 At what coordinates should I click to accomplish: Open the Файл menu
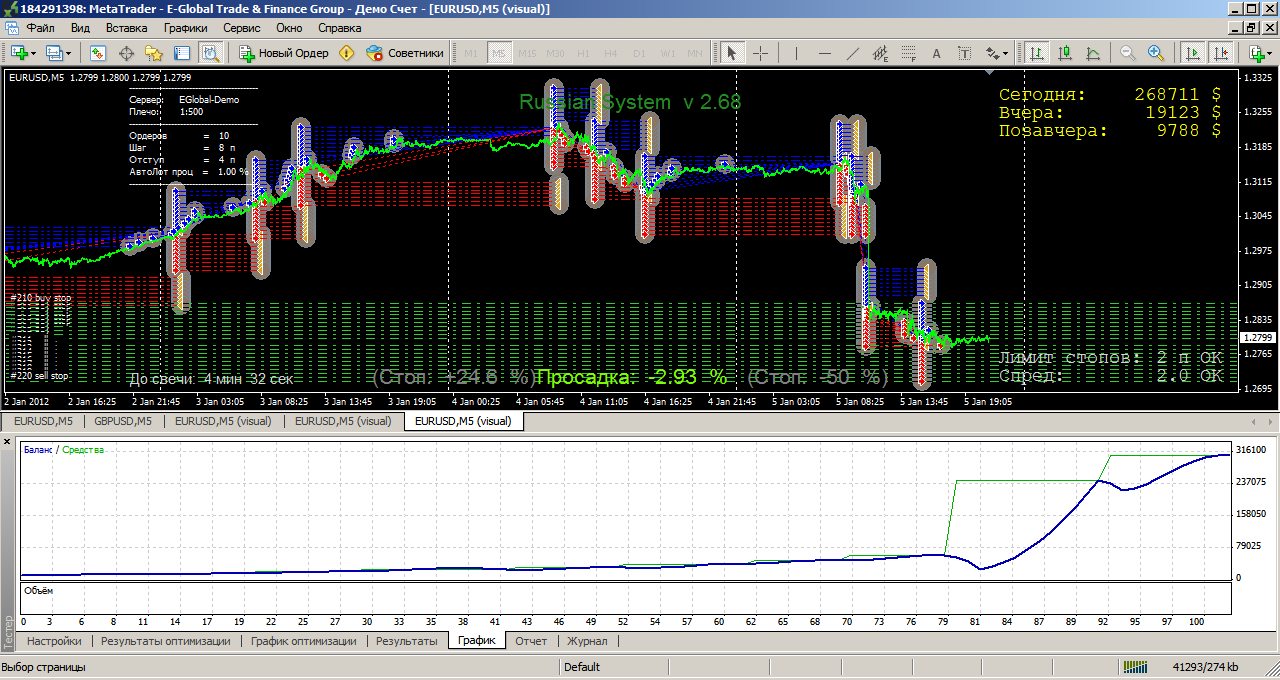coord(40,28)
